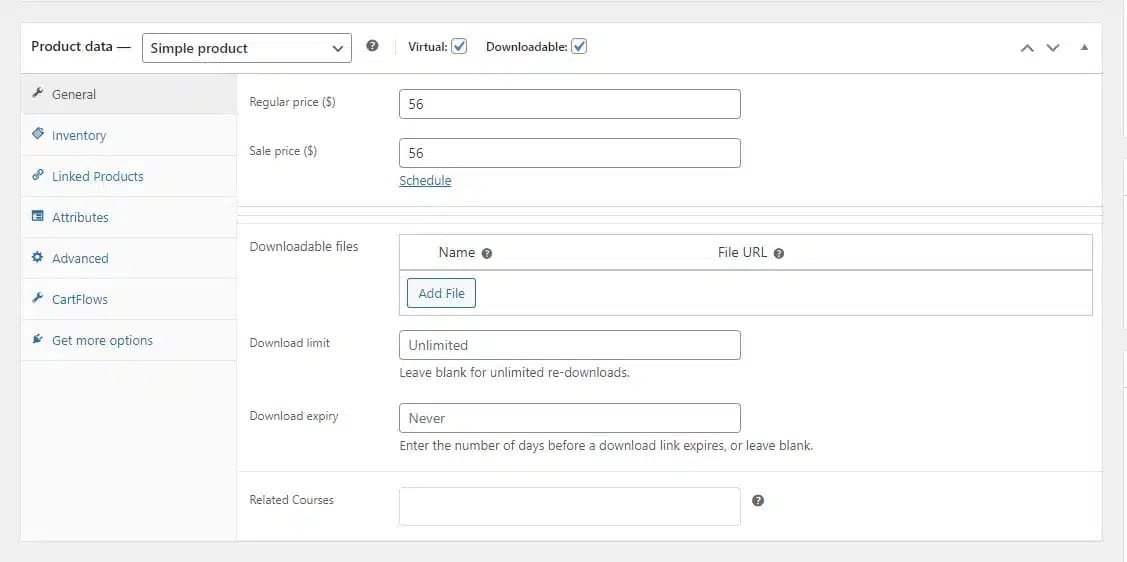Click the Attributes table icon
1127x562 pixels.
click(38, 216)
